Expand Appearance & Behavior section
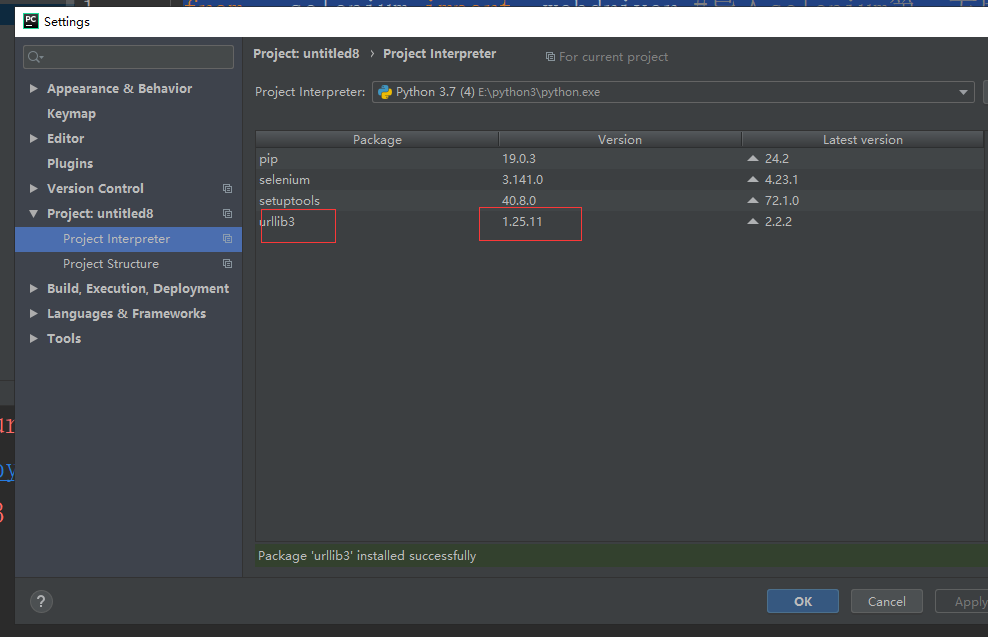988x637 pixels. click(33, 89)
